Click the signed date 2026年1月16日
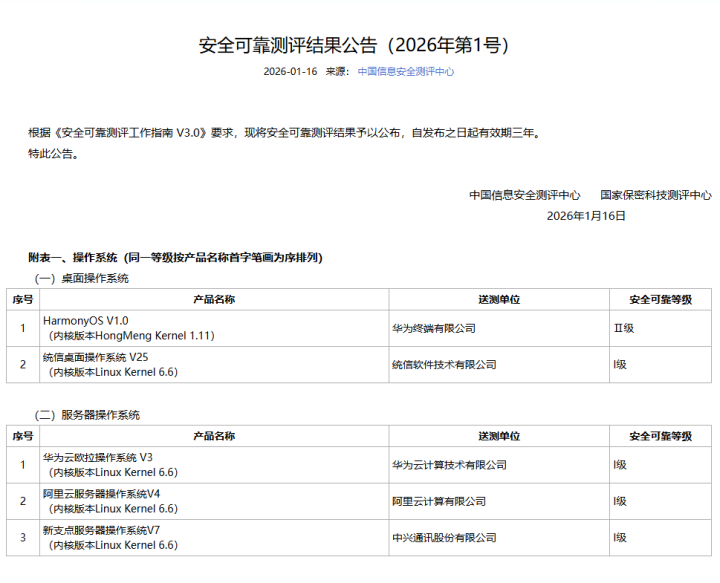The width and height of the screenshot is (720, 583). [x=586, y=216]
